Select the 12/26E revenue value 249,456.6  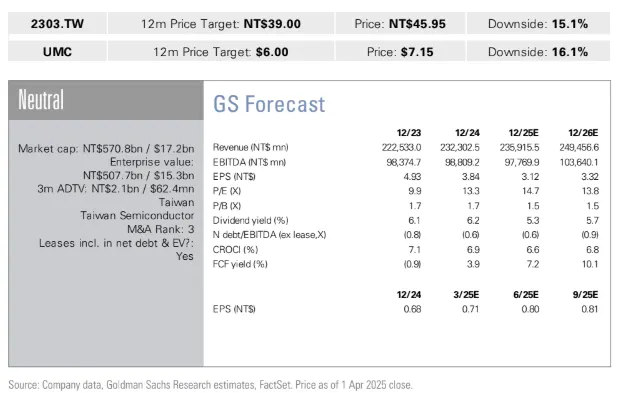pyautogui.click(x=579, y=147)
